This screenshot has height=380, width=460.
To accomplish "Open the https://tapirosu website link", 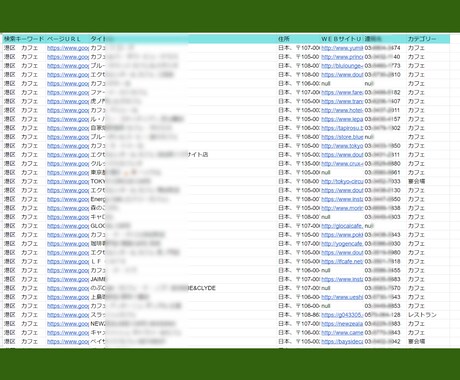I will tap(342, 128).
